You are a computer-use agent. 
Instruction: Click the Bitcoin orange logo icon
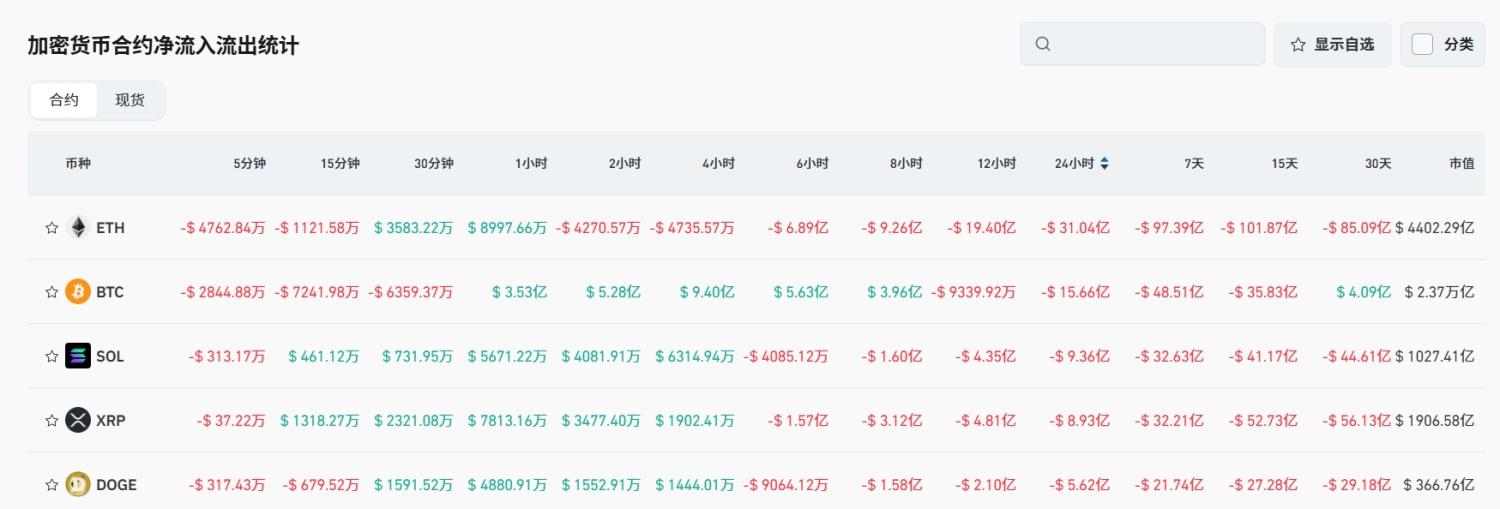coord(78,292)
